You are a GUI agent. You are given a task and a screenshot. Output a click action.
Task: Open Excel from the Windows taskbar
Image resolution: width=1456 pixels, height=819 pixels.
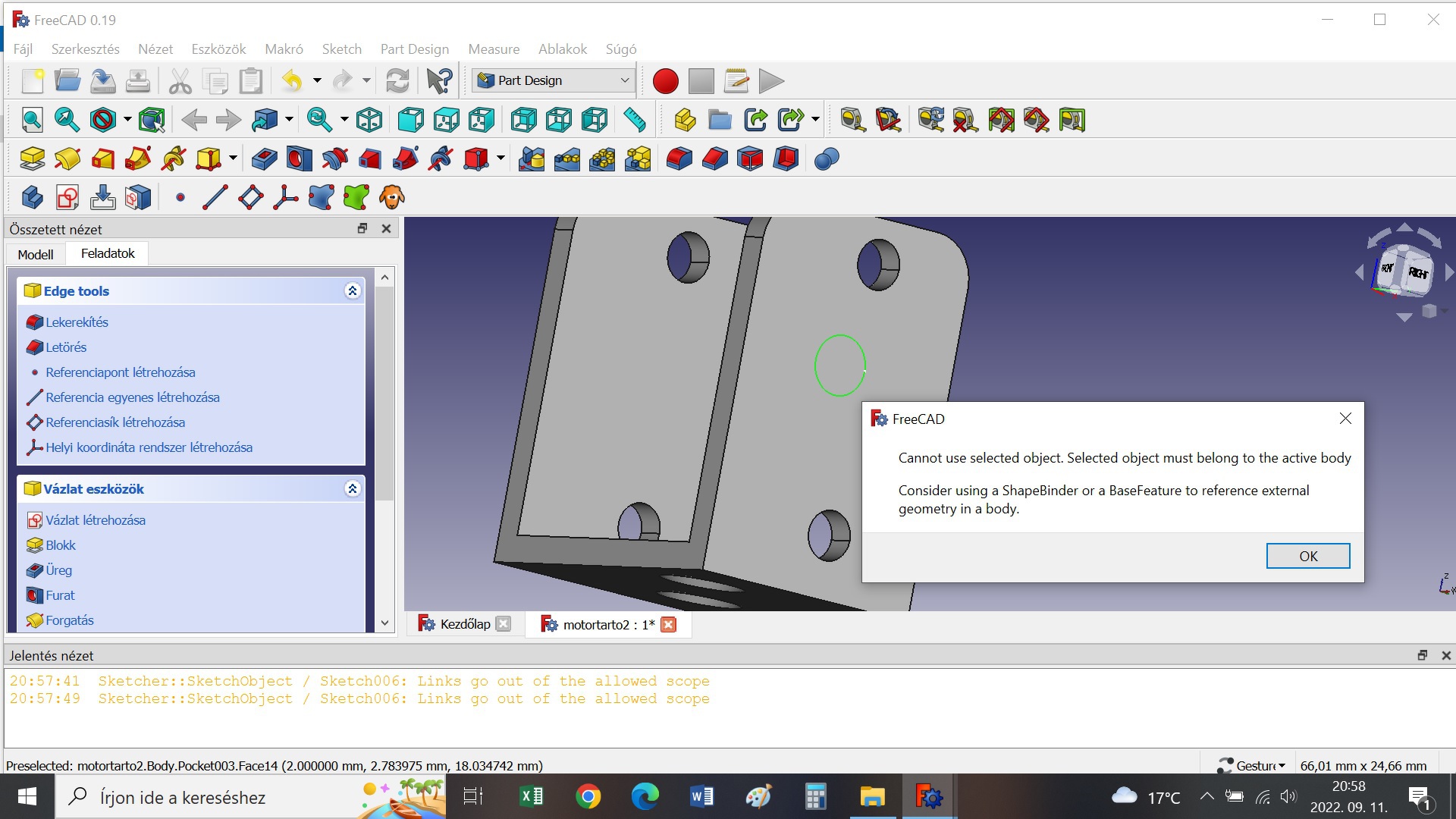pyautogui.click(x=531, y=796)
